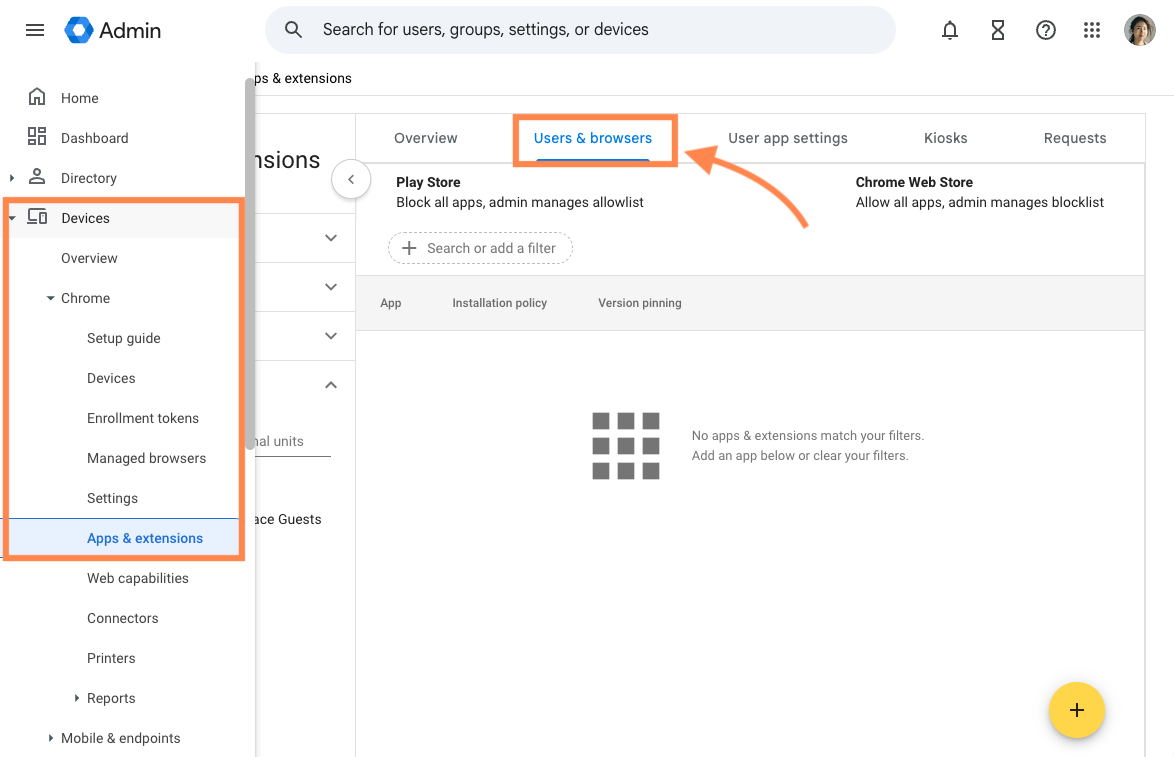Open the tasks hourglass icon
Screen dimensions: 1174x757
(x=997, y=30)
